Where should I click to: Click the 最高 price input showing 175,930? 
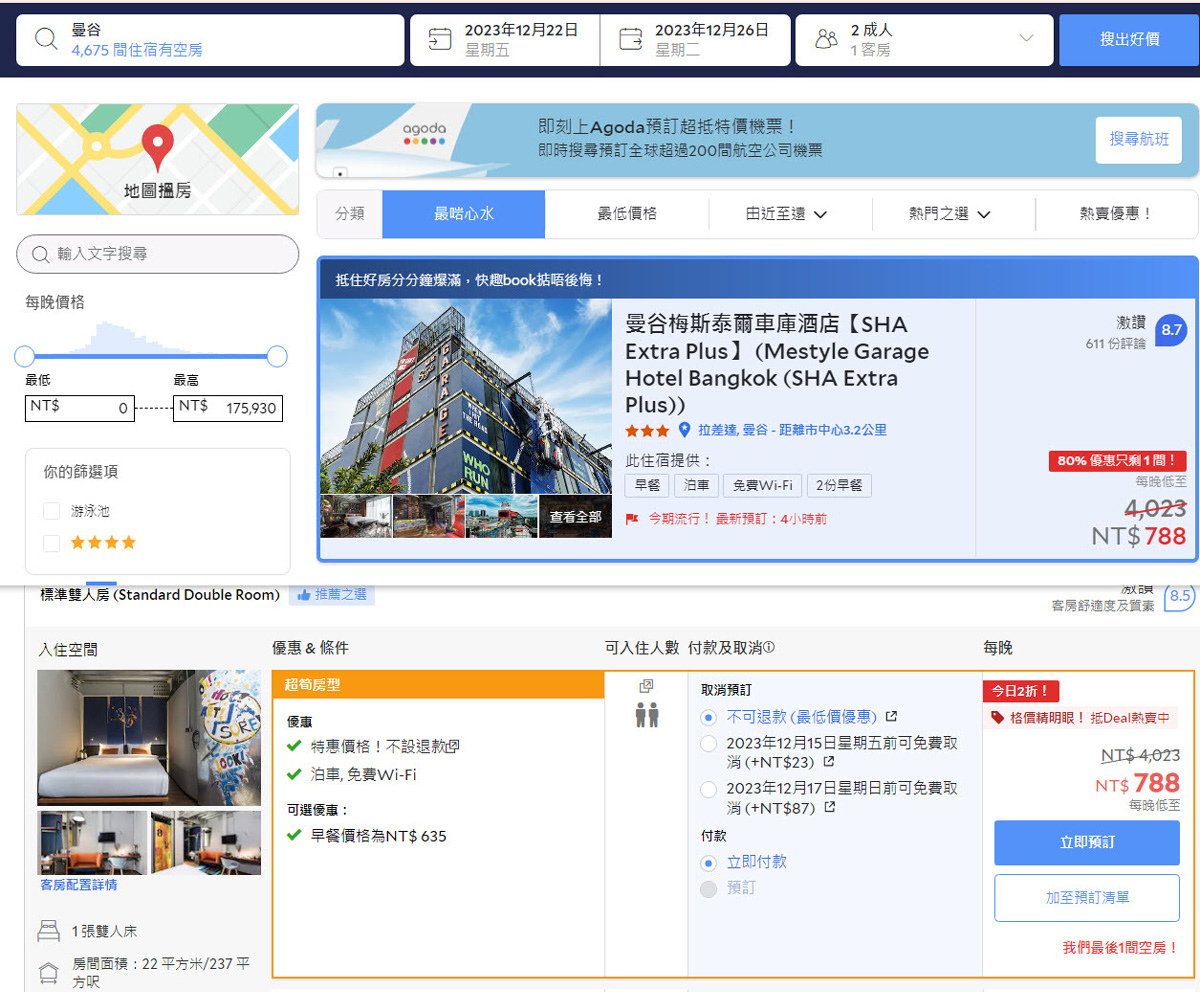(x=228, y=408)
